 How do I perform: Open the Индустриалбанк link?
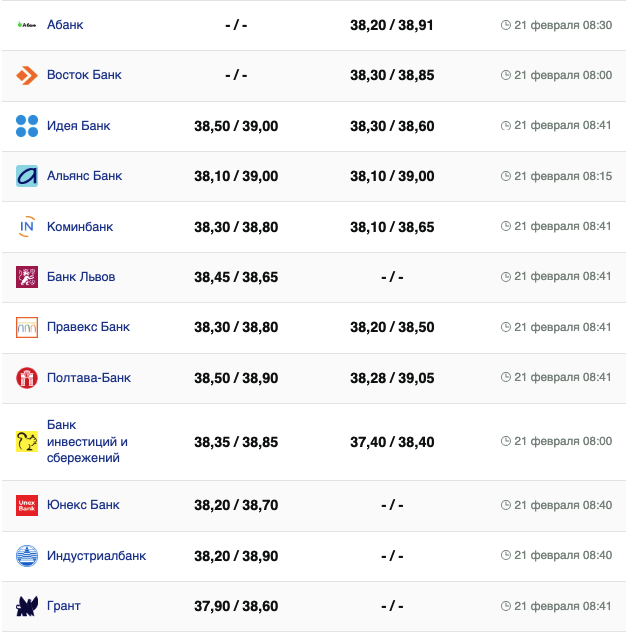point(96,556)
